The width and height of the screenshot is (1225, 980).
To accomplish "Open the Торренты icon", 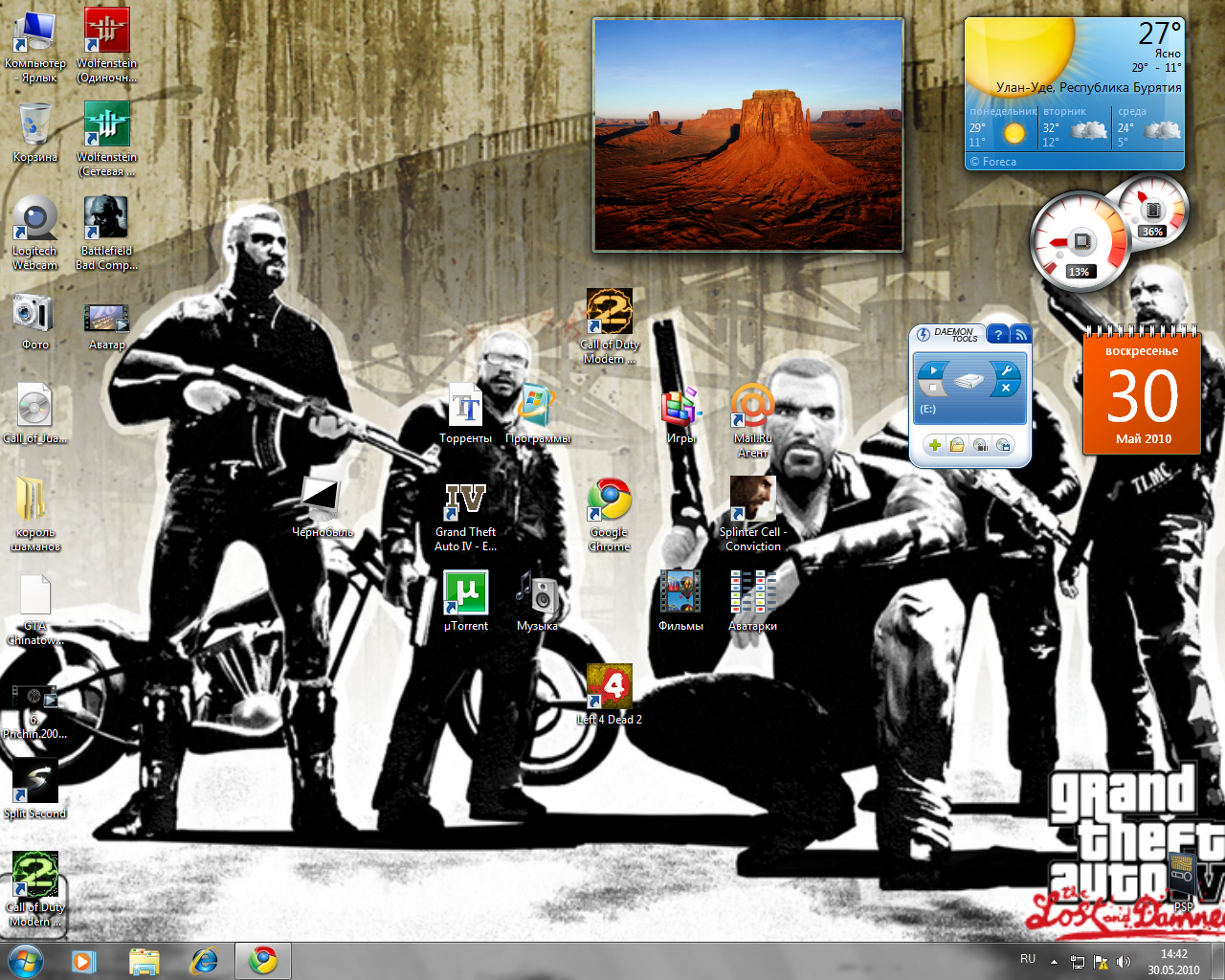I will 466,413.
